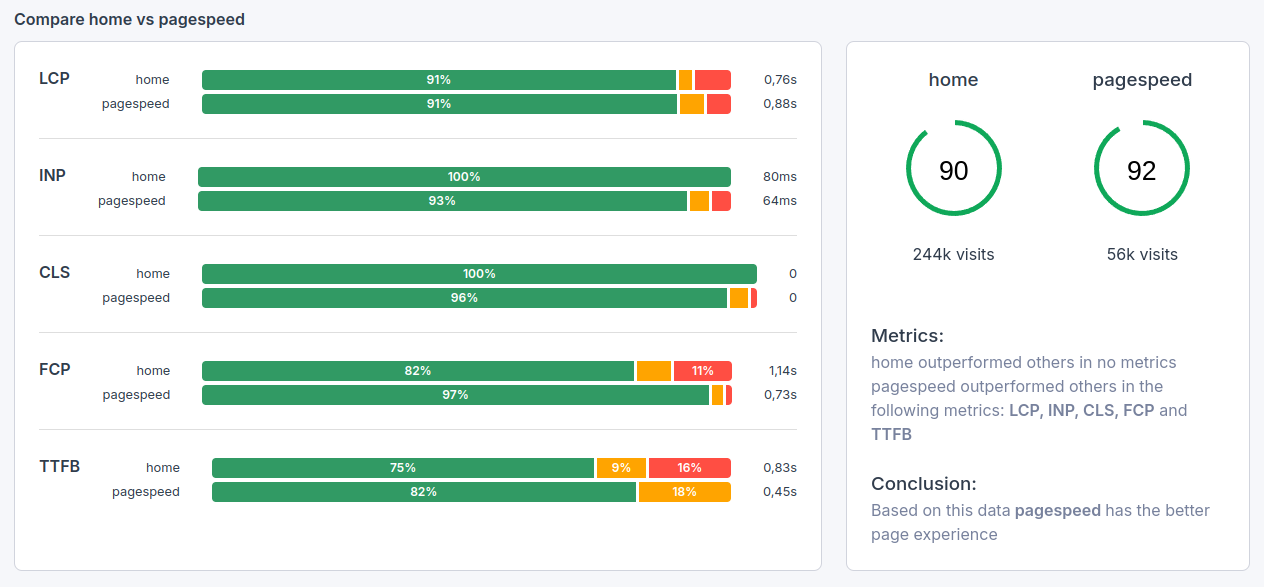Select the LCP metric label
This screenshot has height=587, width=1264.
coord(55,78)
